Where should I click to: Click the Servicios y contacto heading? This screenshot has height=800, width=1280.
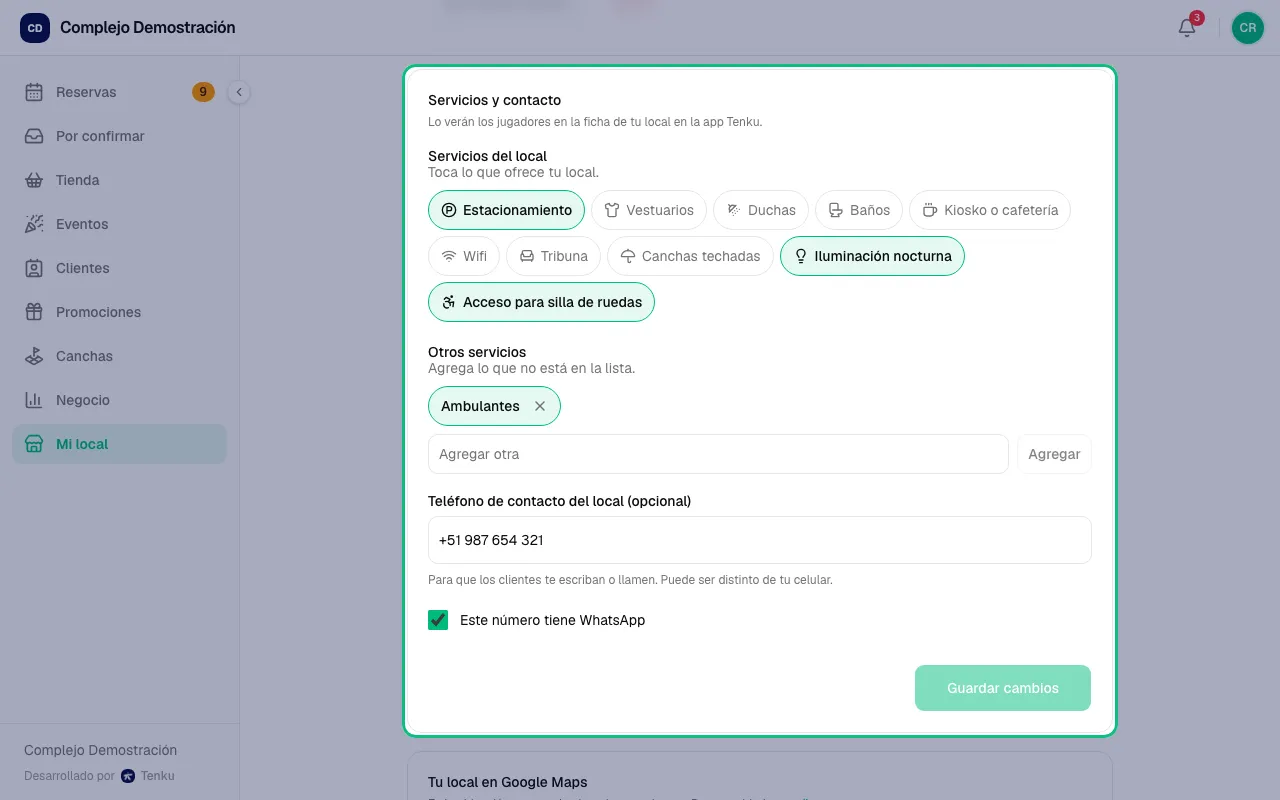tap(495, 100)
